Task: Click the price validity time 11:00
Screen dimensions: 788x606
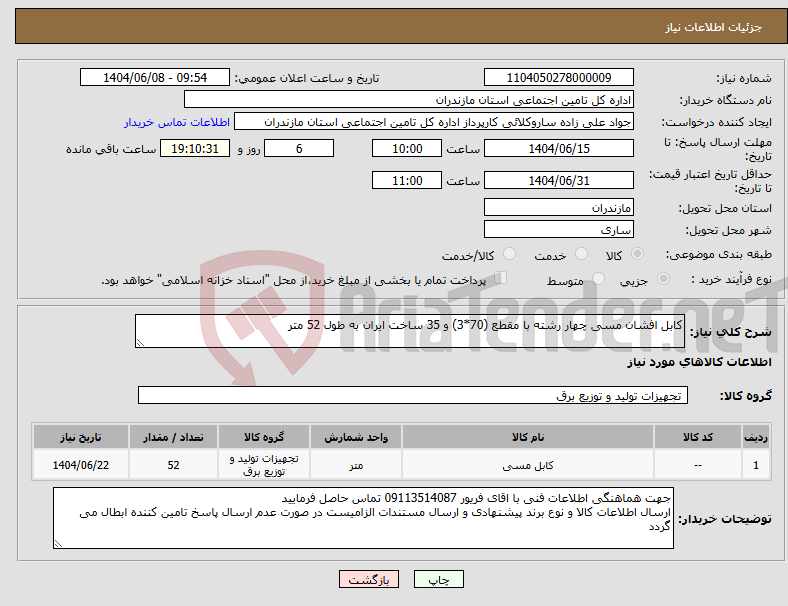Action: (407, 180)
